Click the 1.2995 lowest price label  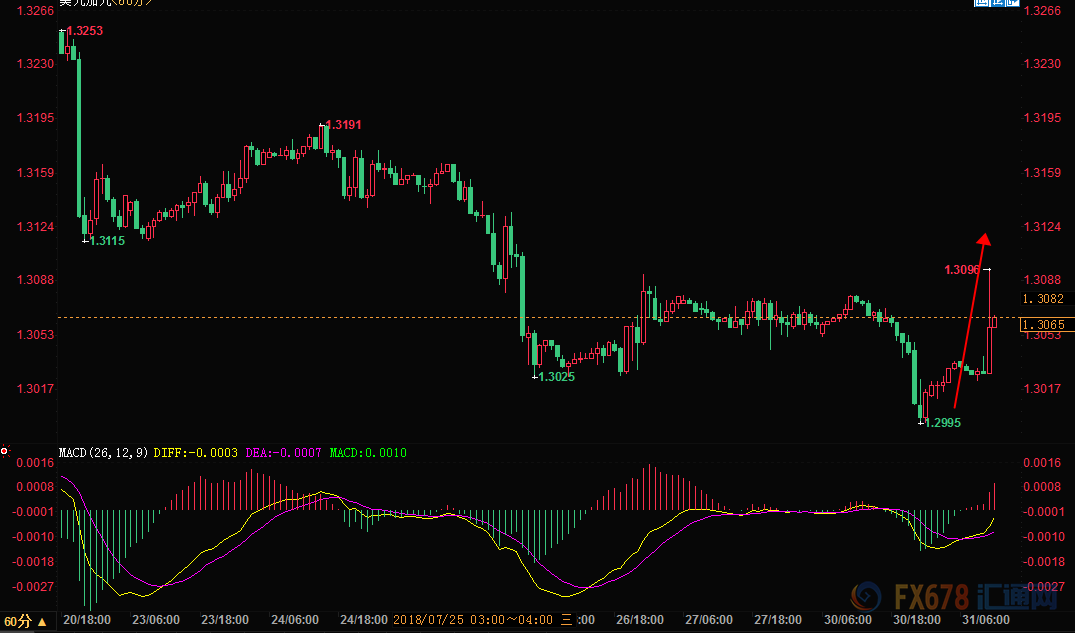943,422
